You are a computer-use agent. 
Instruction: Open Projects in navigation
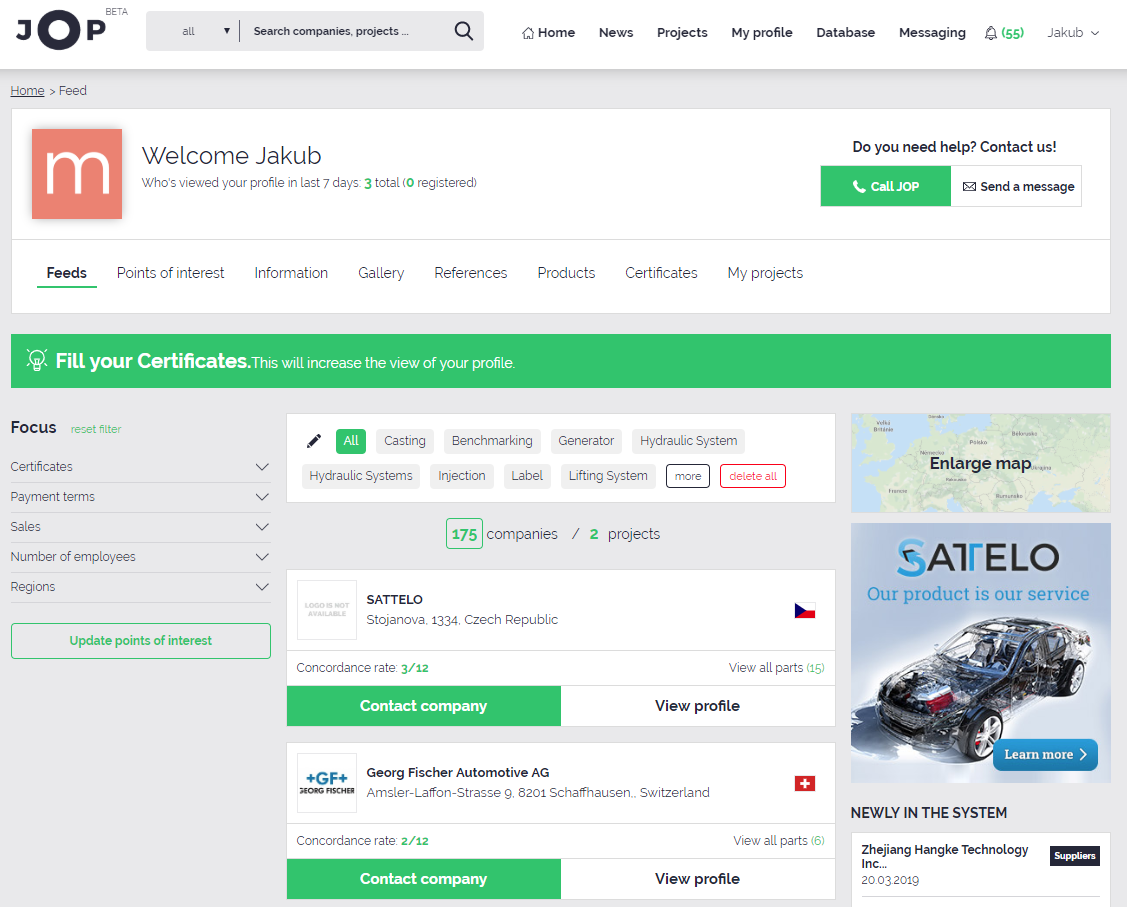682,33
